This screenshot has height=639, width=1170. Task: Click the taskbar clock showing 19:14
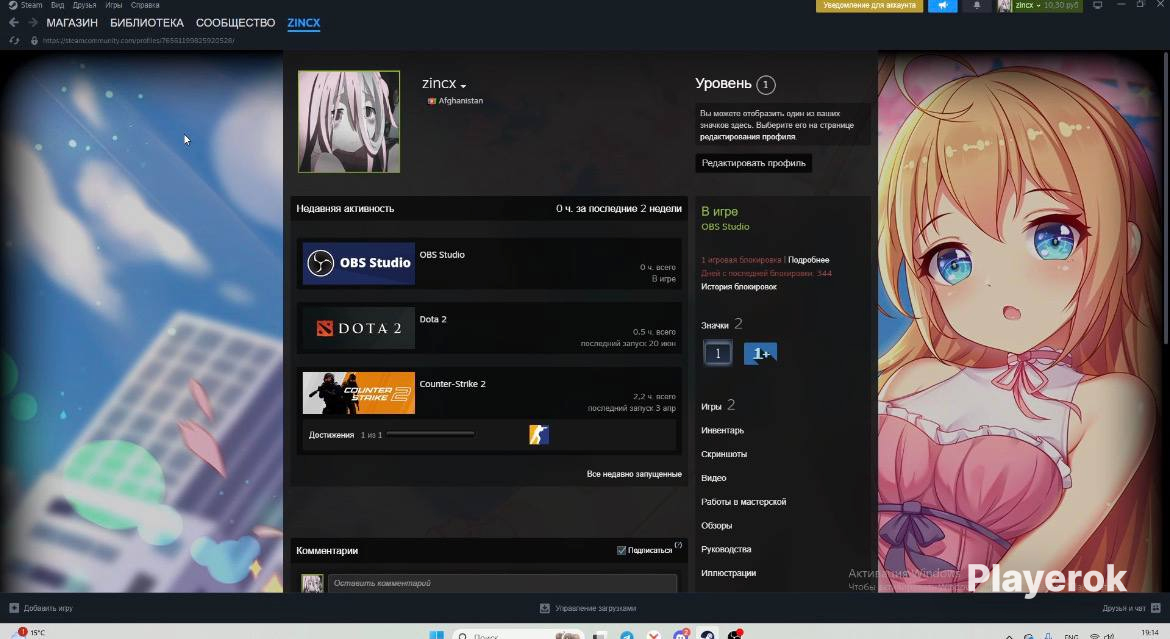1150,633
